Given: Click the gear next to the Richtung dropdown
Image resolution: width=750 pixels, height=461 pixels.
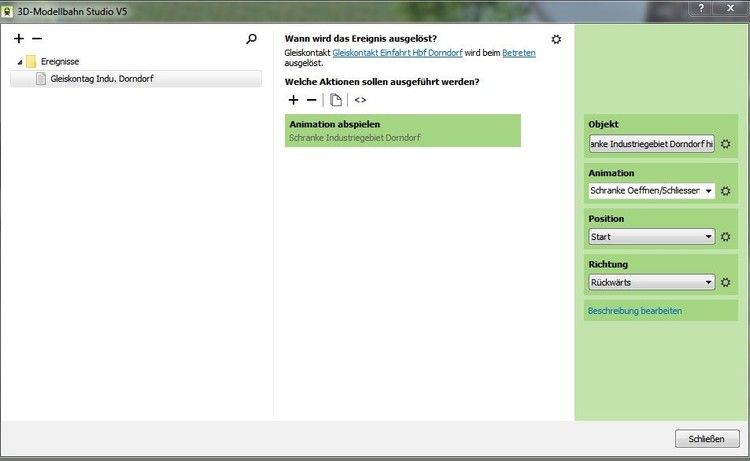Looking at the screenshot, I should [x=726, y=282].
